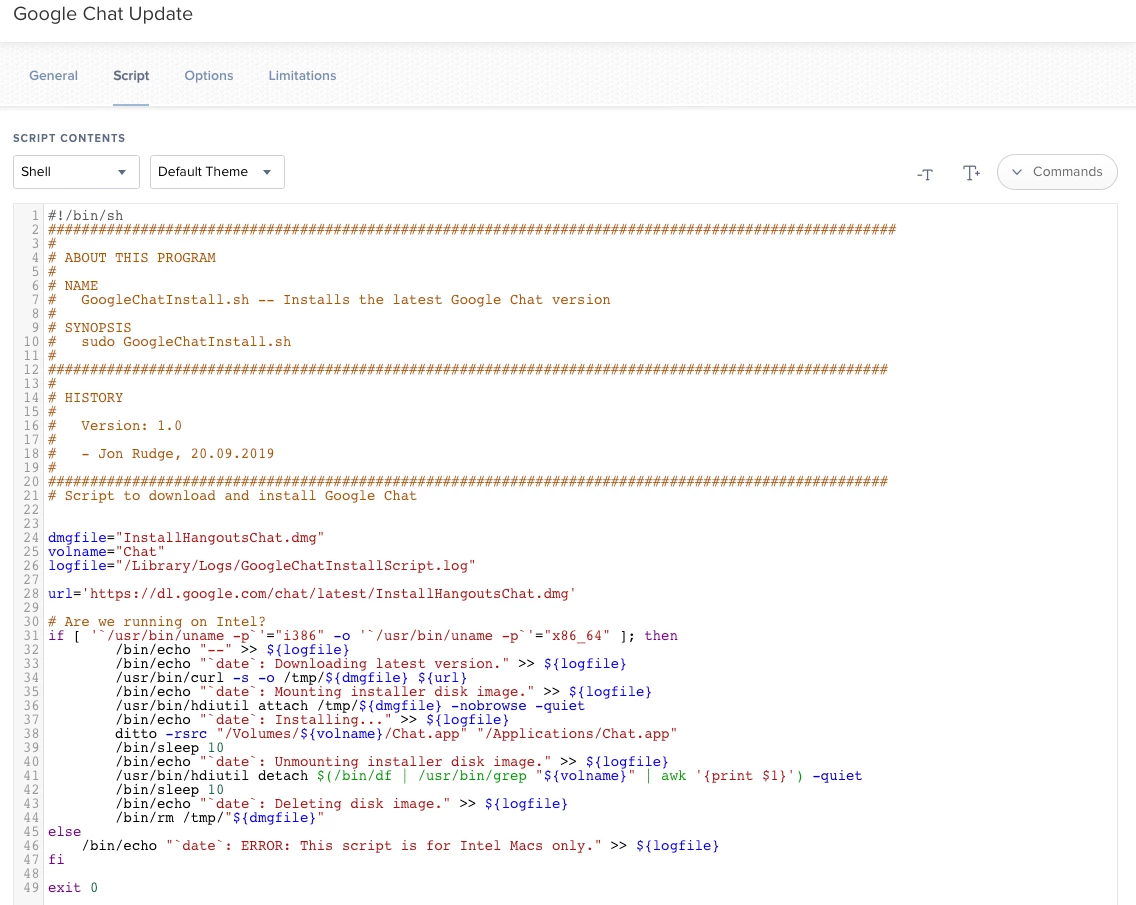Click the '/bin/rm /tmp/' line
This screenshot has height=905, width=1136.
coord(220,817)
